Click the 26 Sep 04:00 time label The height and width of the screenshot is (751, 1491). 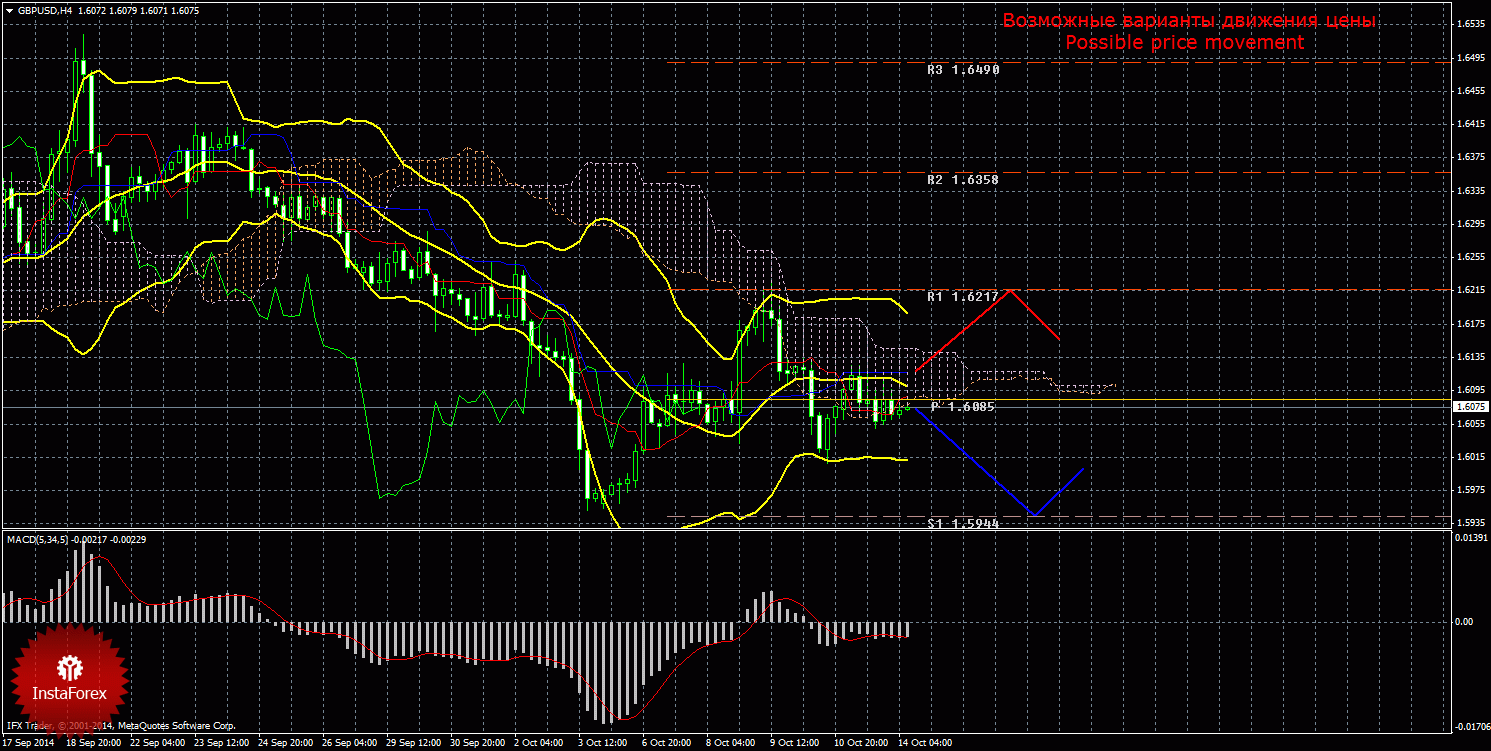(350, 743)
